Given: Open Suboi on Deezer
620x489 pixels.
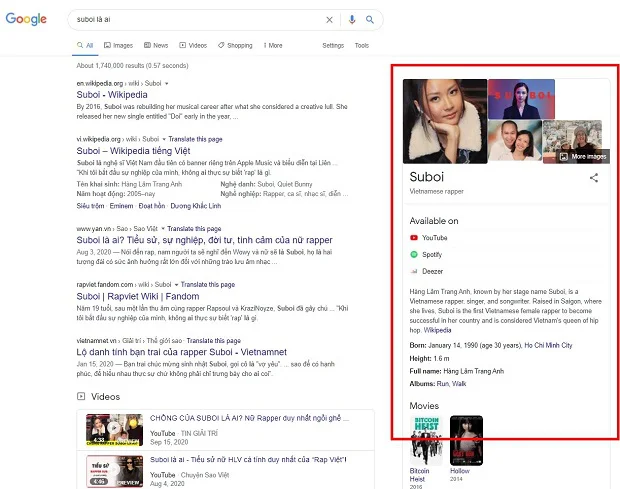Looking at the screenshot, I should point(433,270).
